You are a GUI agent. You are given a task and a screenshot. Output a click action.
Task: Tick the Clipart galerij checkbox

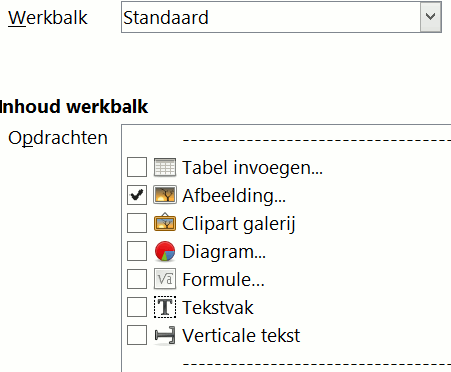coord(137,223)
